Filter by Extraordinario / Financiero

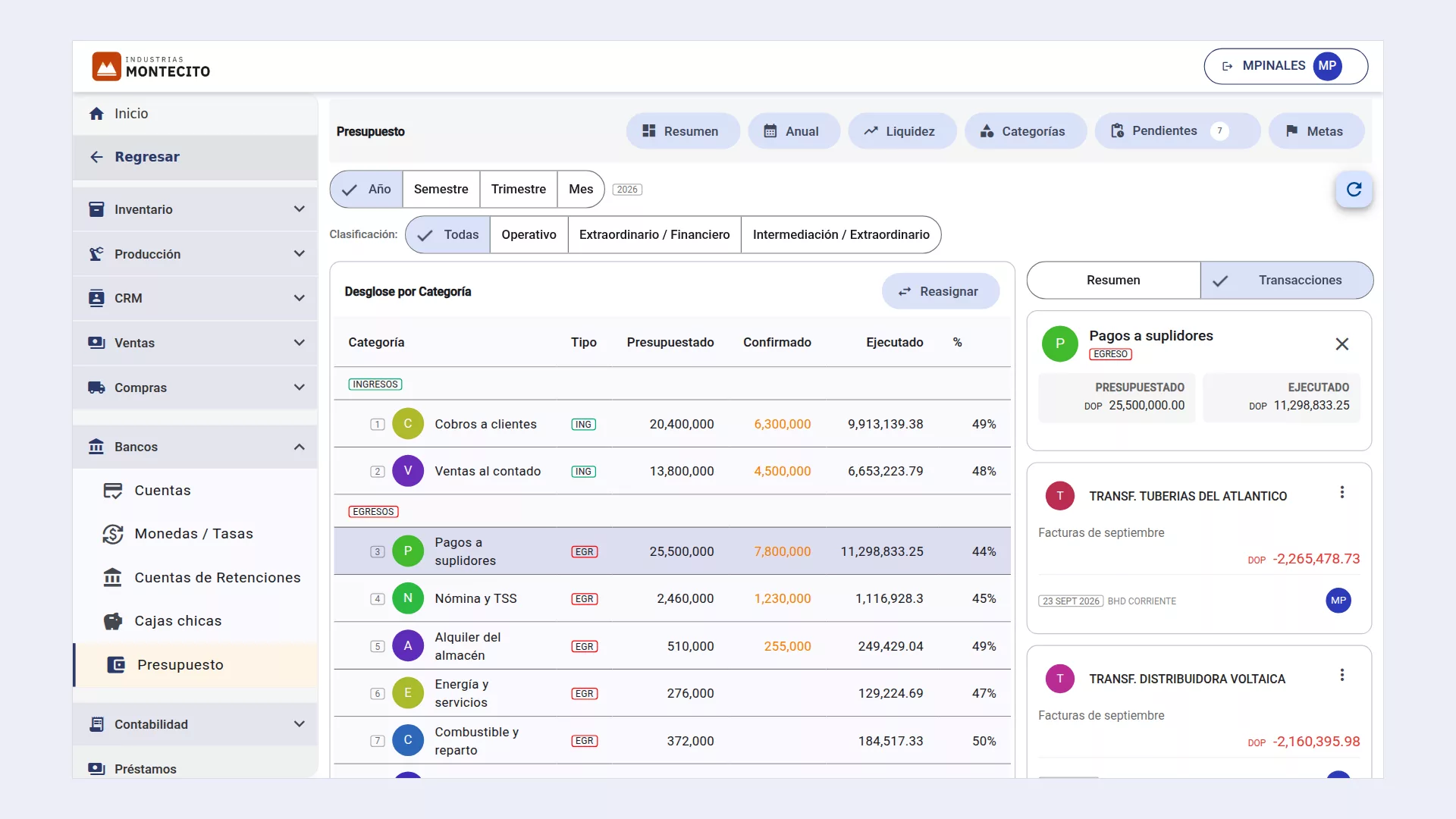(654, 235)
